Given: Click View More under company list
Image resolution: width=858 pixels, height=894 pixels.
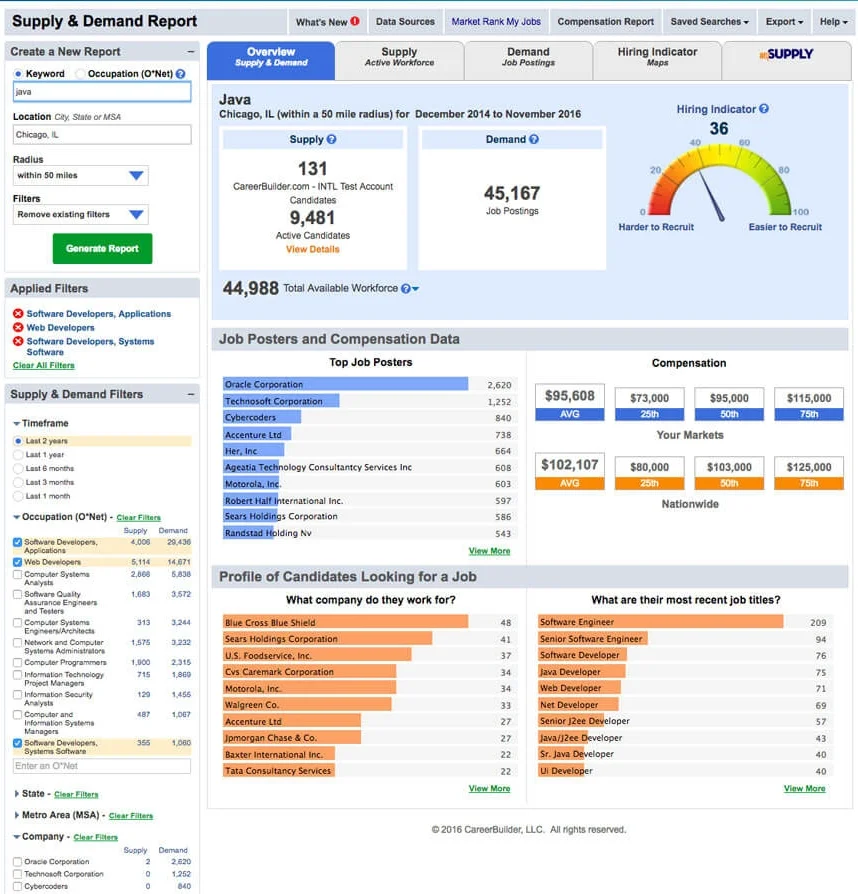Looking at the screenshot, I should [x=489, y=789].
